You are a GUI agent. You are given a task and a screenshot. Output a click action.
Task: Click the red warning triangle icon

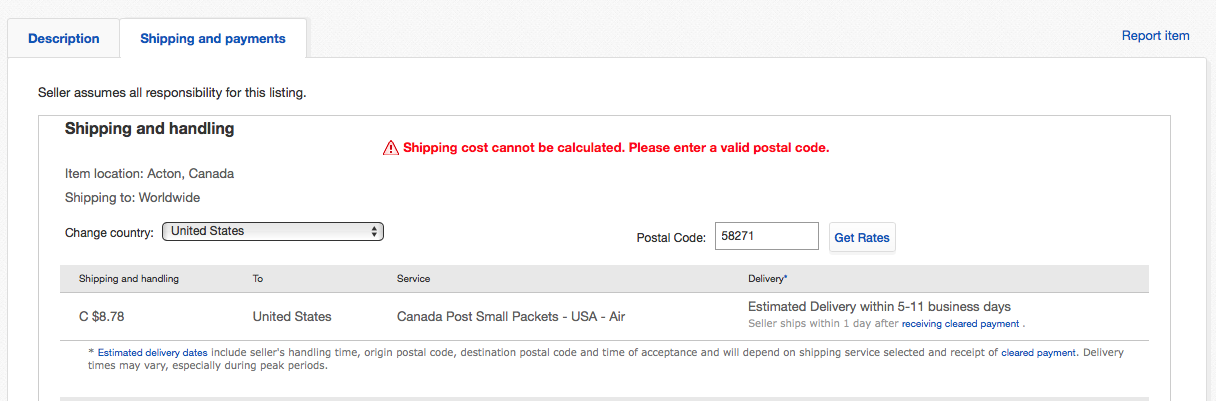pos(391,148)
